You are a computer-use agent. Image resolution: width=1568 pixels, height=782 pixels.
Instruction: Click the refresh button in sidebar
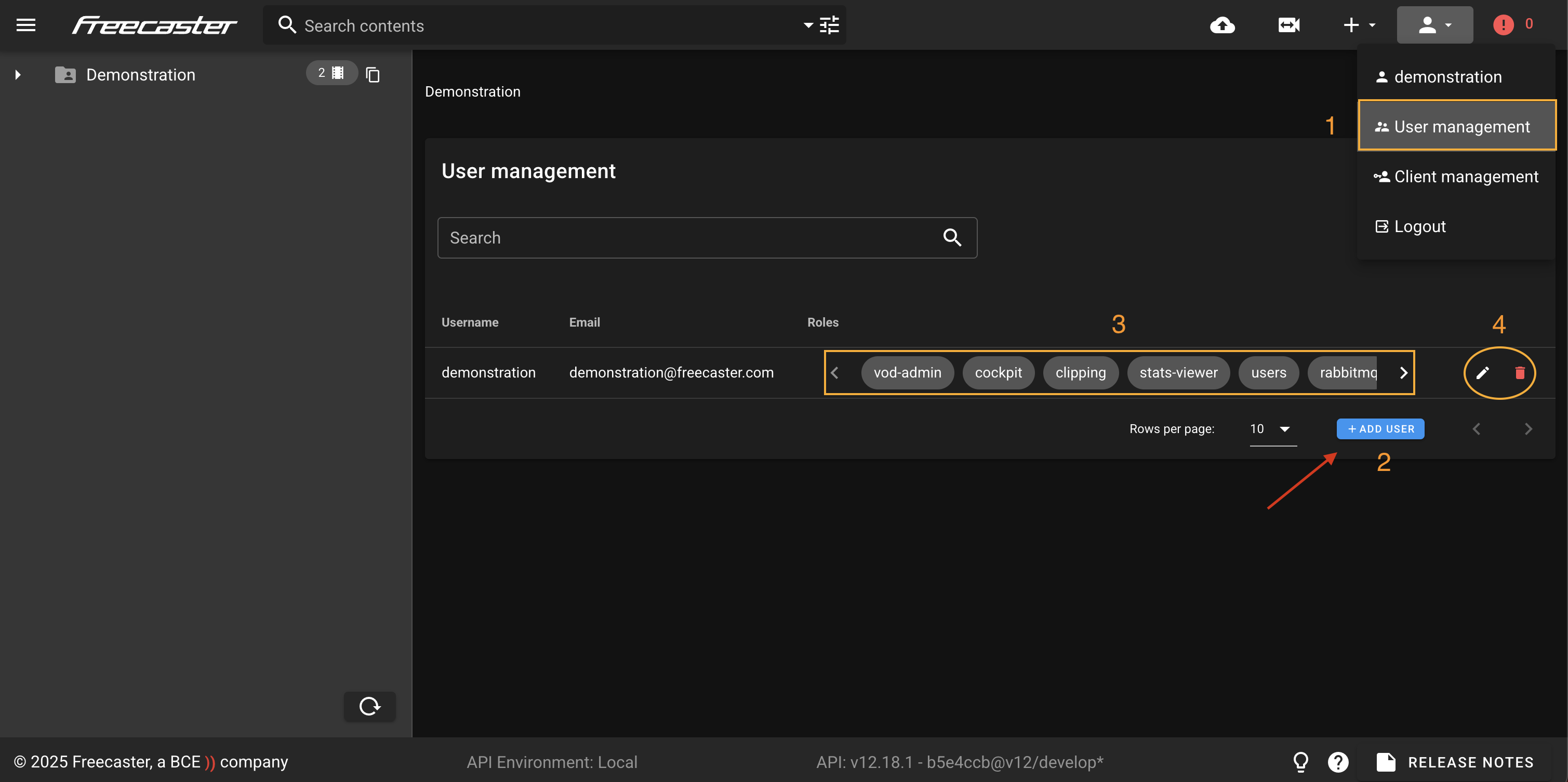369,706
